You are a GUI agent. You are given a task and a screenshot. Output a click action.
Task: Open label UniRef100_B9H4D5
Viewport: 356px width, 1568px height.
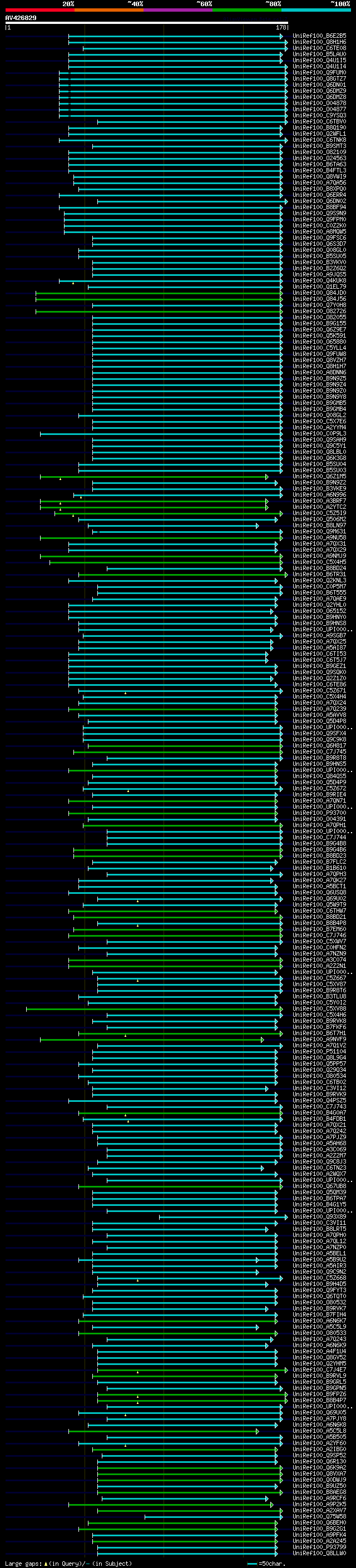tap(319, 1284)
